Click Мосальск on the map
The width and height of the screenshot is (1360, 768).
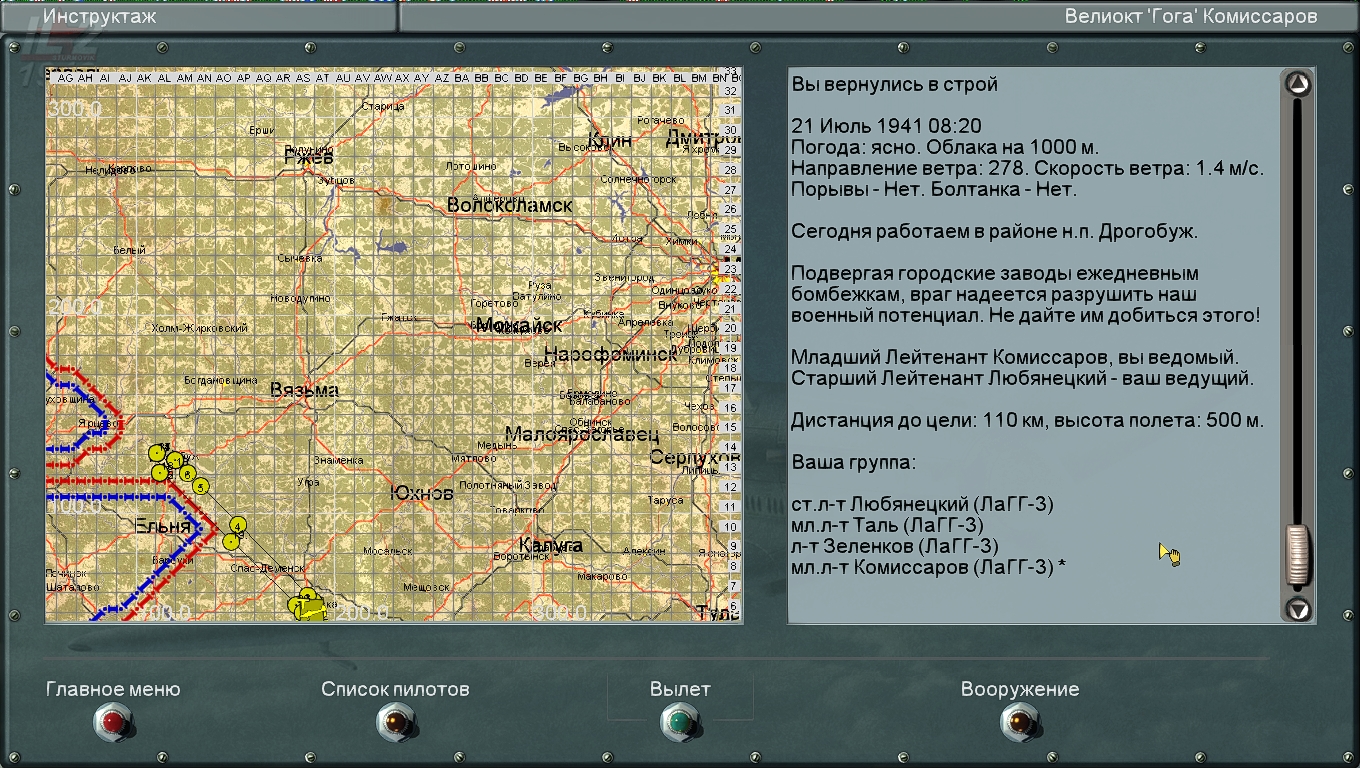coord(388,551)
